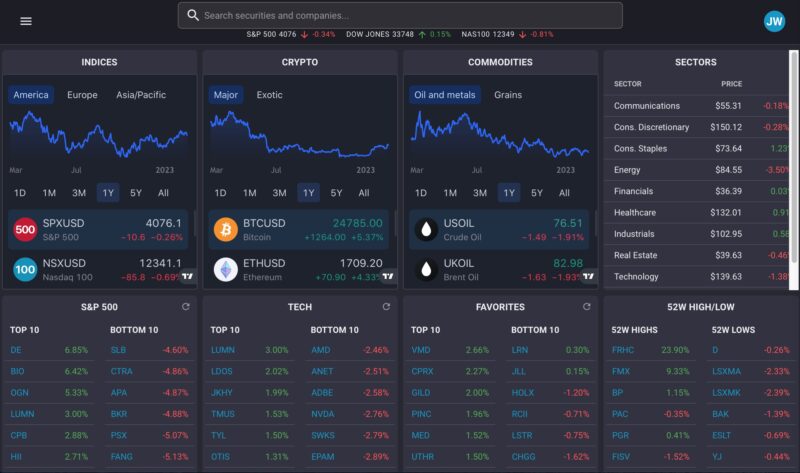Click PRICE column header in Sectors

(x=731, y=84)
